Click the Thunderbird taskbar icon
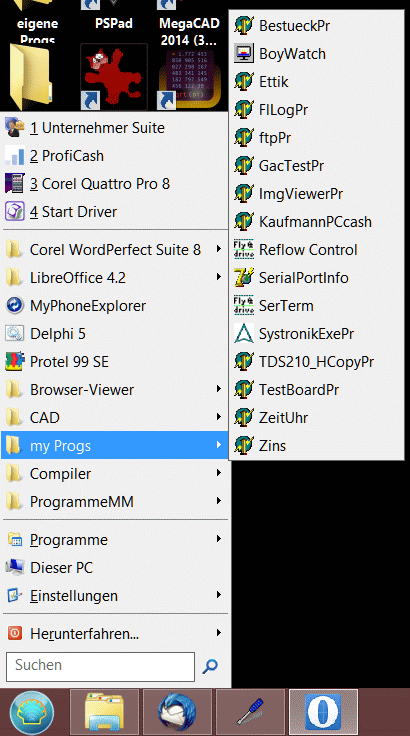 pyautogui.click(x=177, y=712)
